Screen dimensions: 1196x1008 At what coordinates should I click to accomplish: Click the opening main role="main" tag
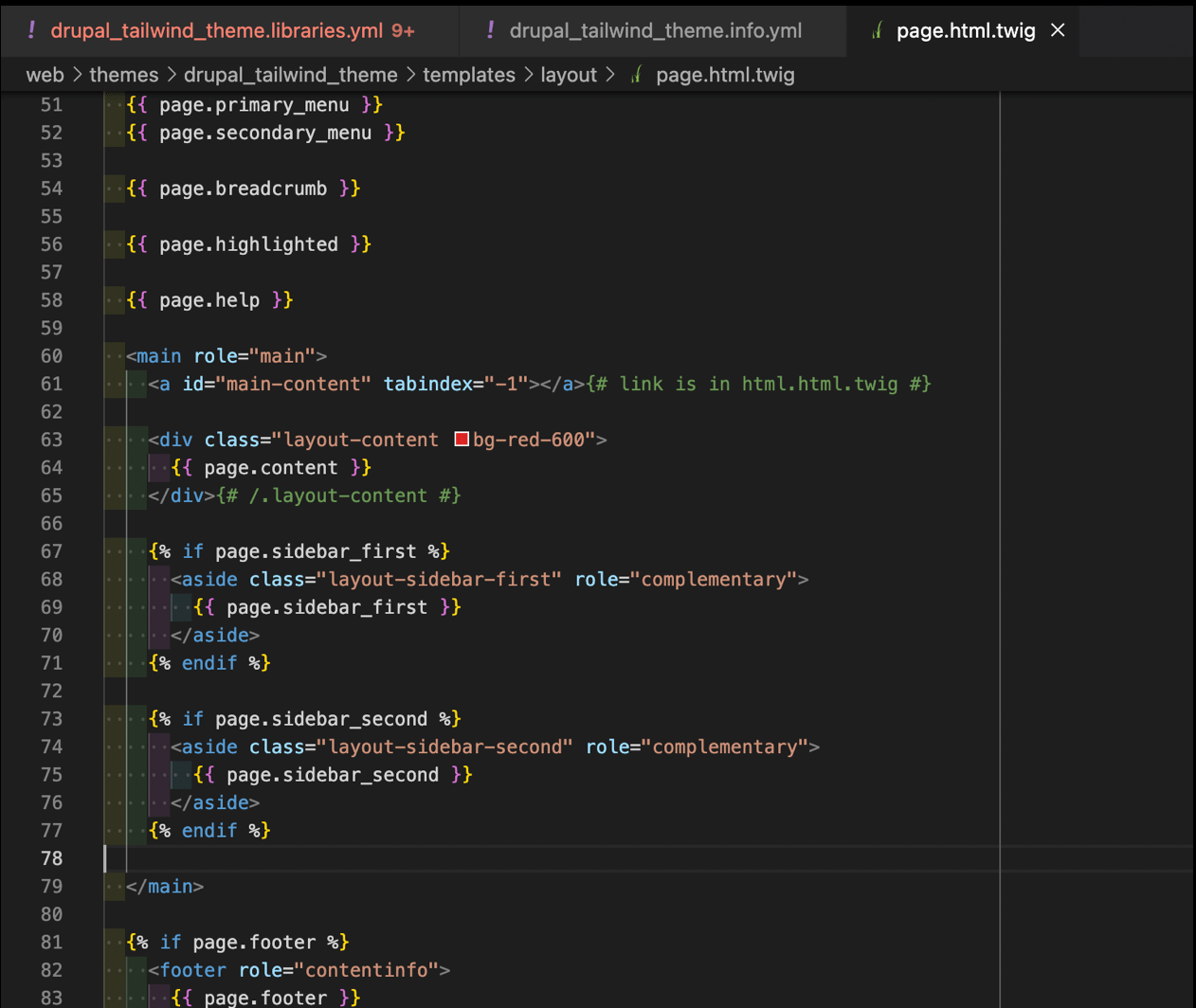[227, 356]
